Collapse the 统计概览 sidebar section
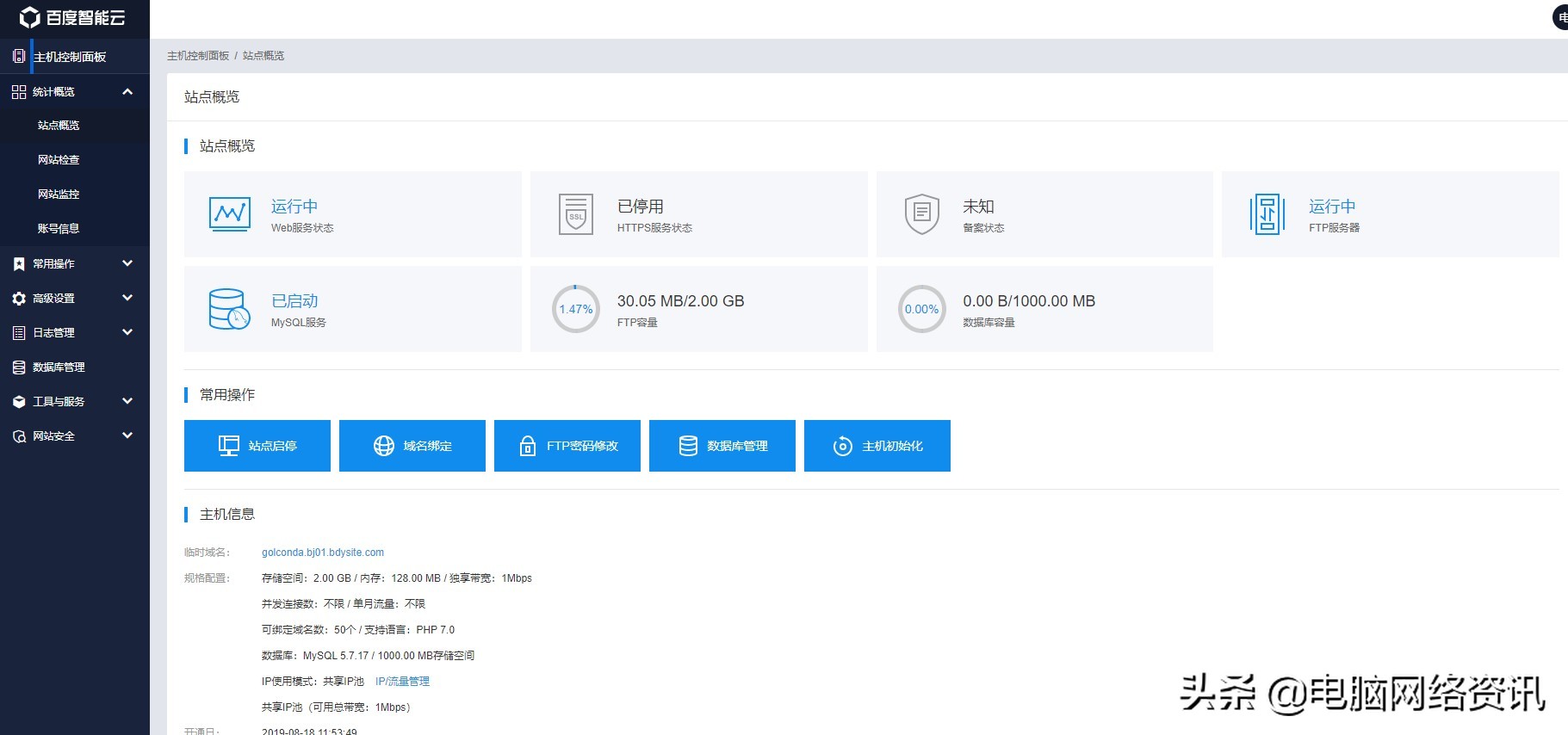Image resolution: width=1568 pixels, height=735 pixels. (127, 91)
